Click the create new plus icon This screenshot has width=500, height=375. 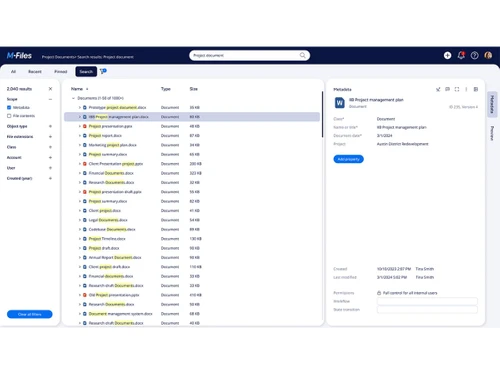click(x=447, y=55)
